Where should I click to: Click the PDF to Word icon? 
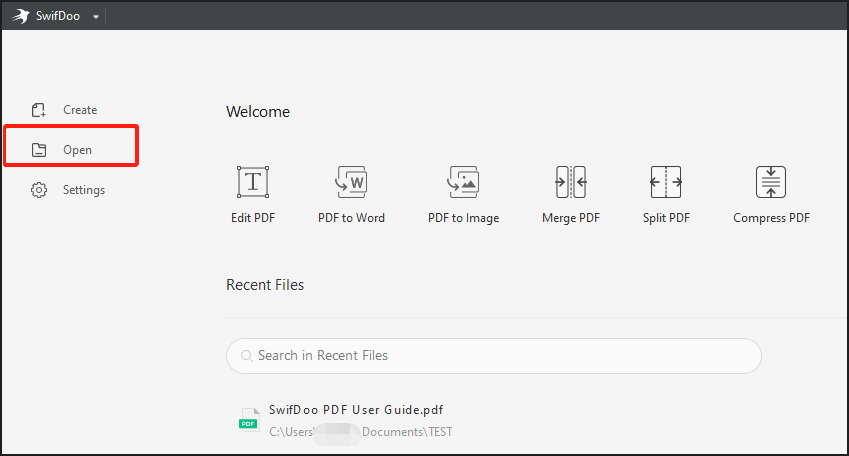coord(351,182)
